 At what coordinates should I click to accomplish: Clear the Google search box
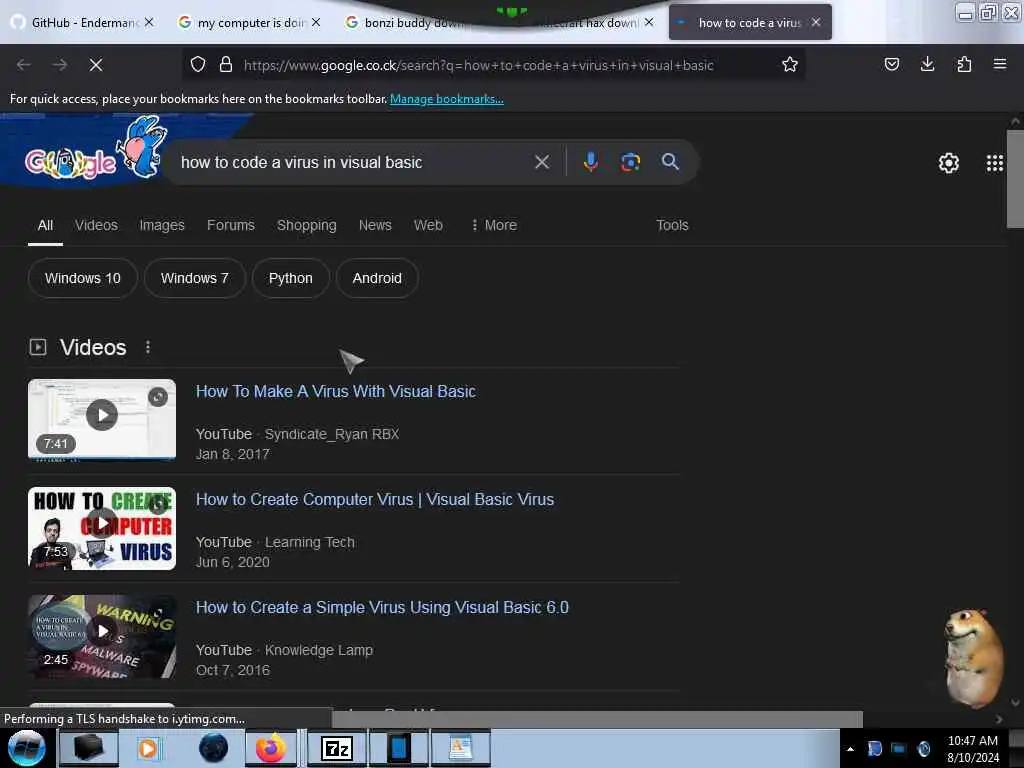[x=542, y=162]
